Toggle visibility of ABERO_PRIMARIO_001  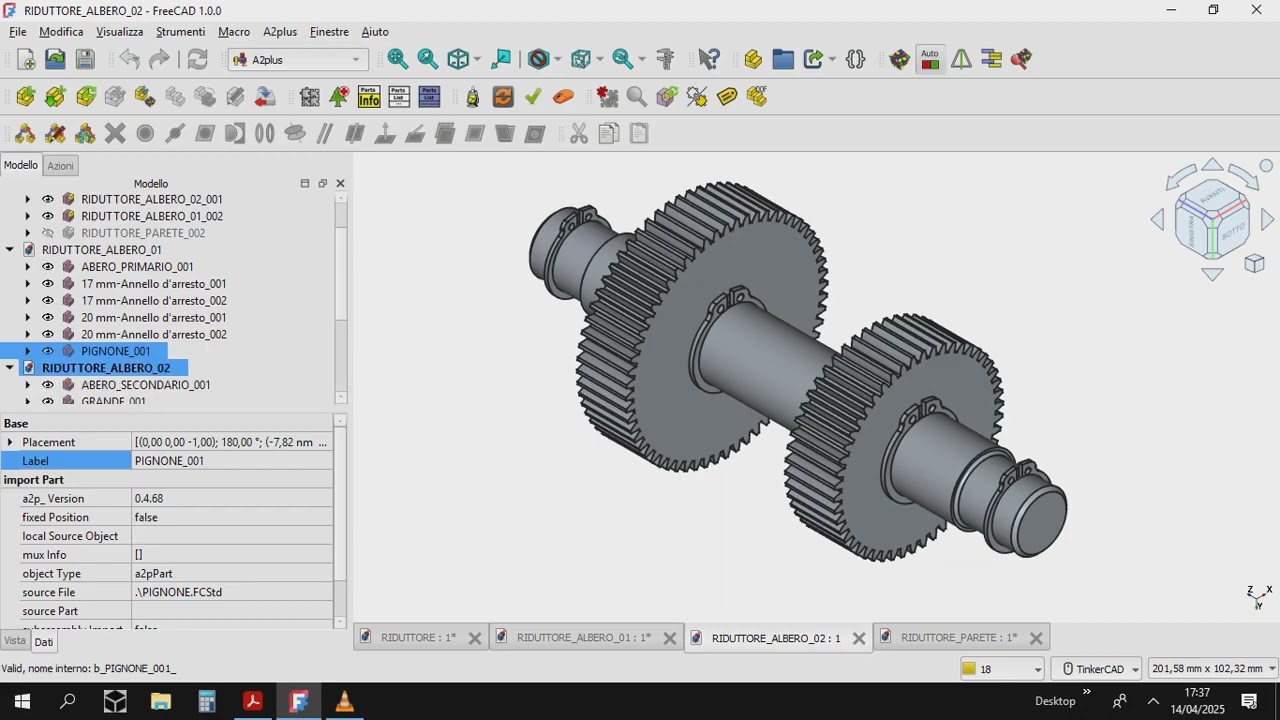(47, 267)
